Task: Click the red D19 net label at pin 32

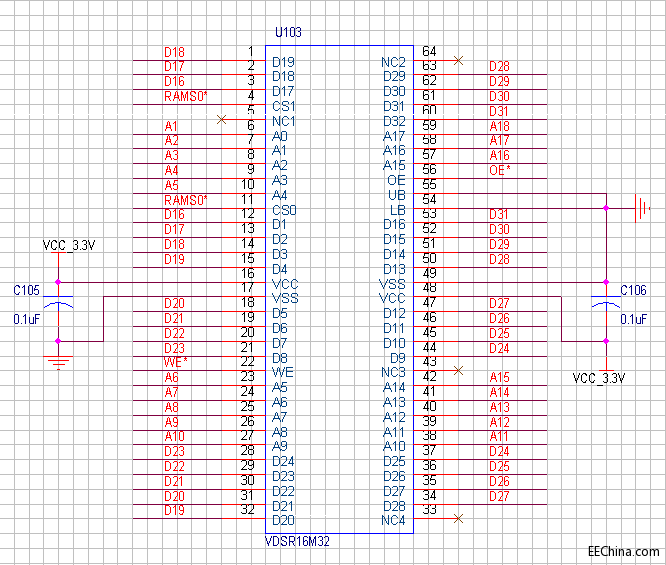Action: pos(174,510)
